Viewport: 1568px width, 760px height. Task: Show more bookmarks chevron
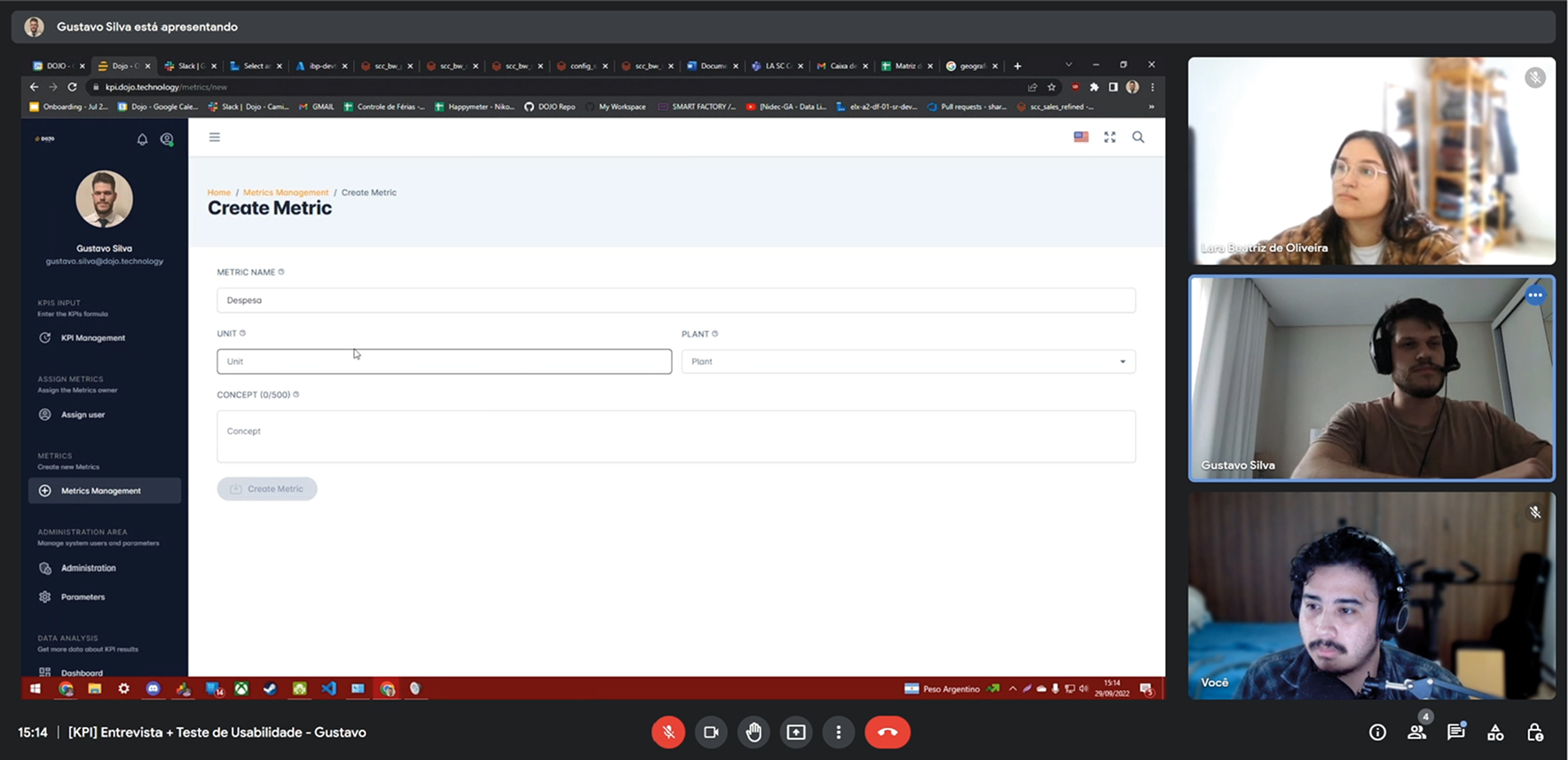[x=1152, y=107]
